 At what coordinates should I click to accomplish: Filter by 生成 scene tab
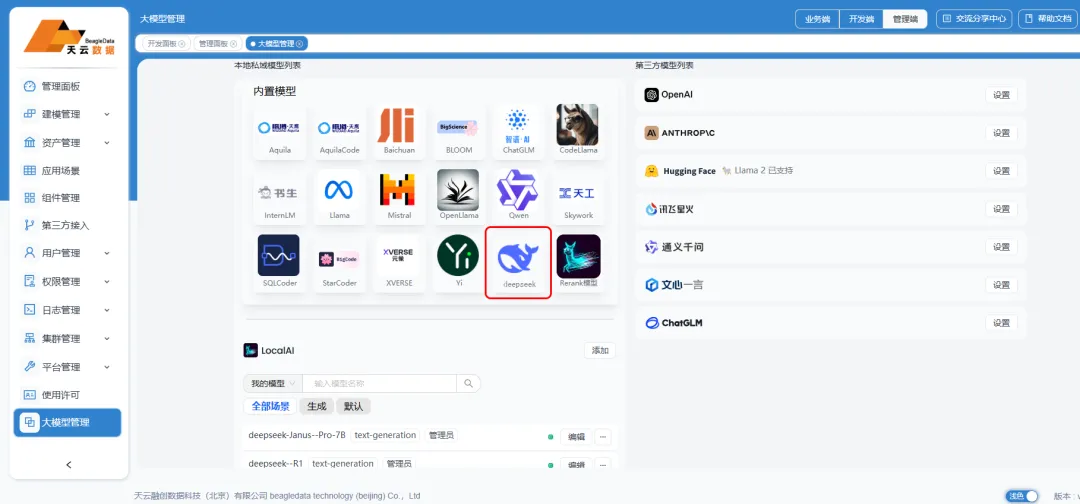316,406
